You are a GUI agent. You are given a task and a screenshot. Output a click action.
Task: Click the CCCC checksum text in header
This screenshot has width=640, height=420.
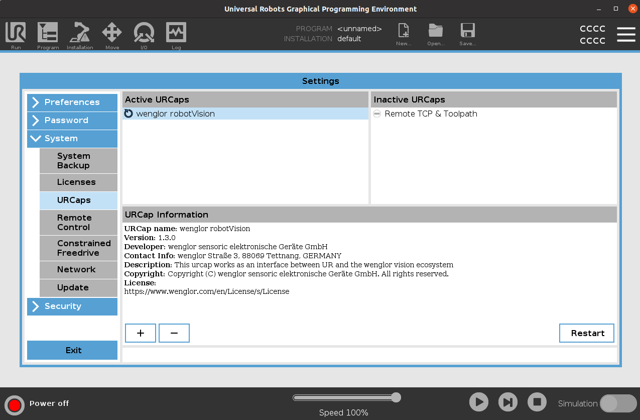point(592,34)
